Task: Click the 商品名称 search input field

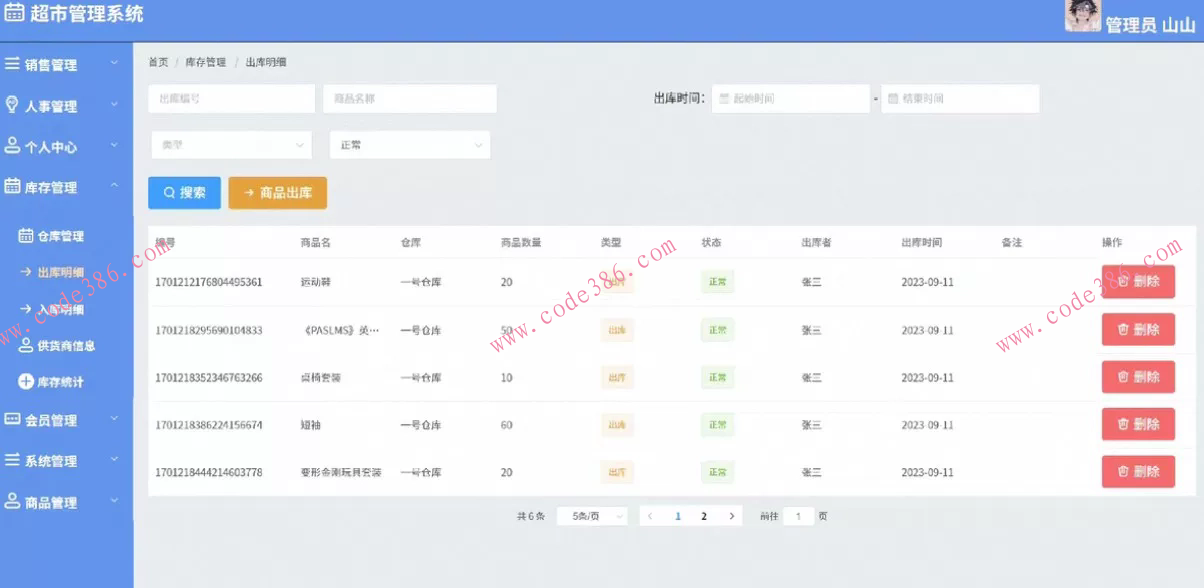Action: coord(409,99)
